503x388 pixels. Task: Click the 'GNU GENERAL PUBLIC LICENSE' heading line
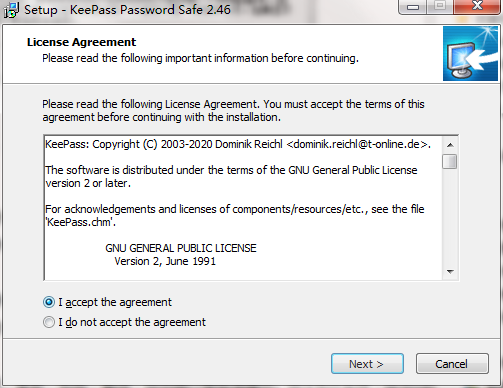tap(181, 248)
